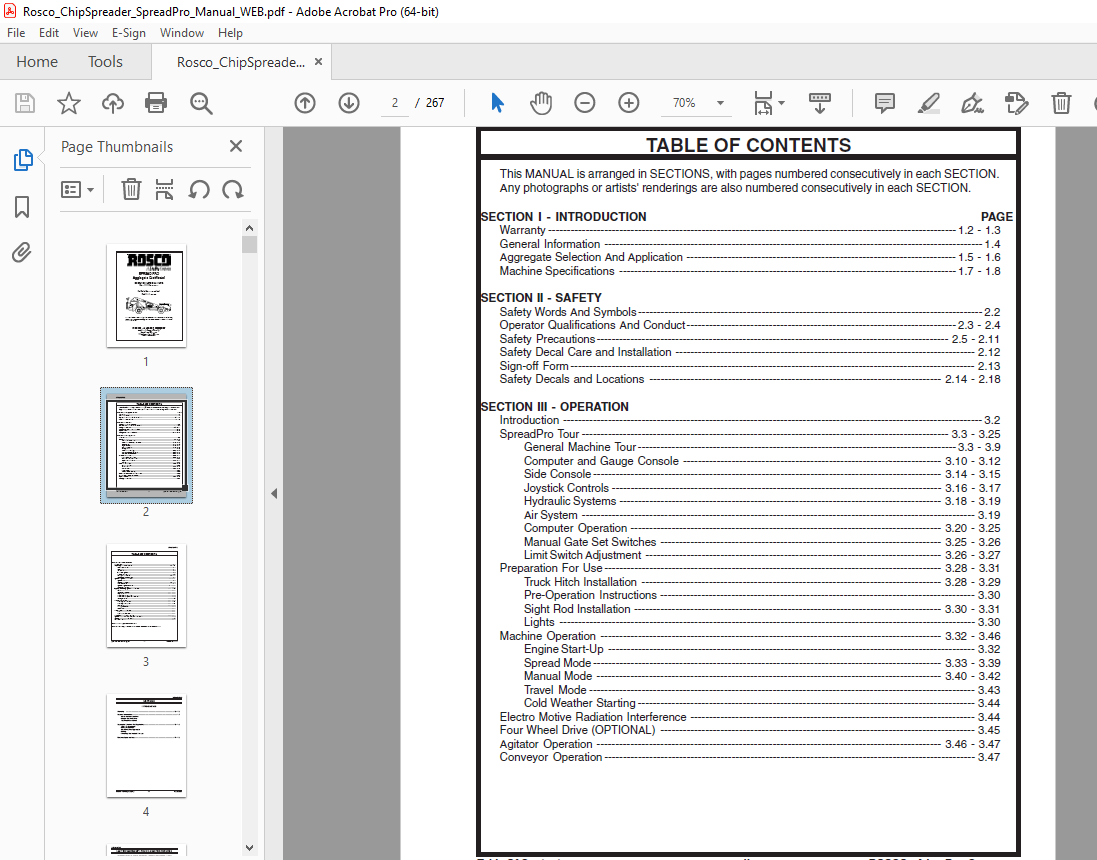Switch to the Home tab
This screenshot has width=1097, height=860.
pos(37,62)
